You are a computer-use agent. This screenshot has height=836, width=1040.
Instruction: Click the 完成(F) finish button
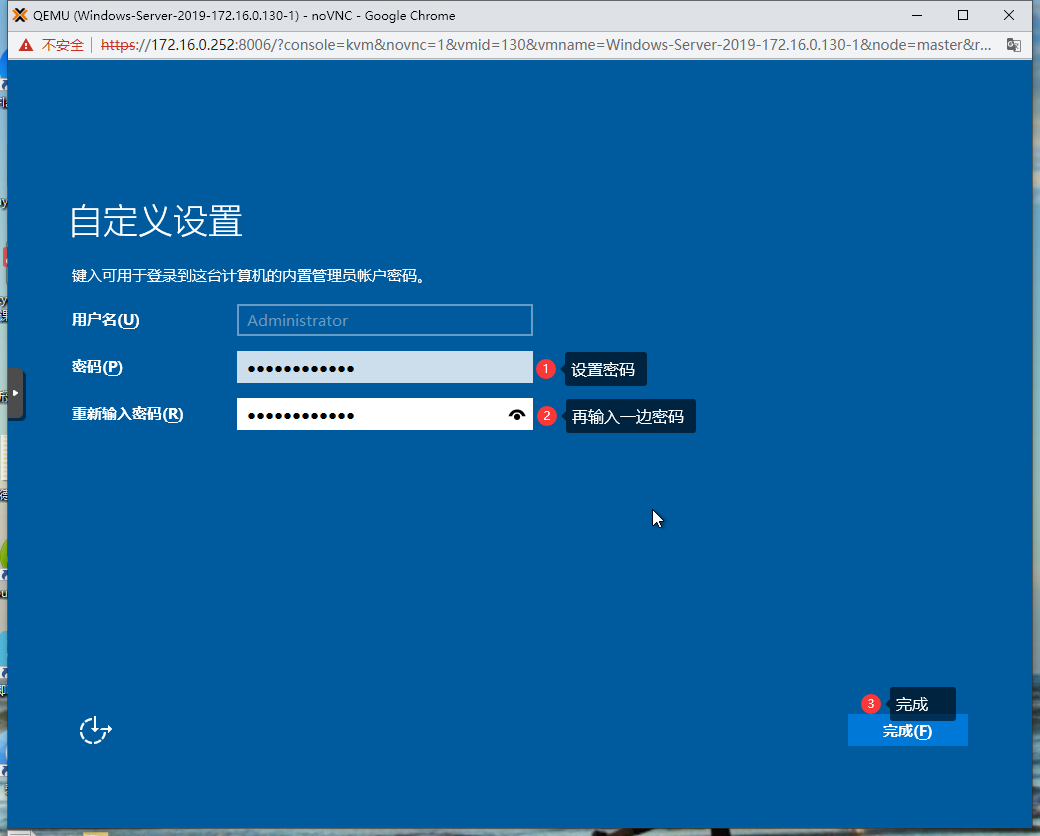click(x=907, y=731)
